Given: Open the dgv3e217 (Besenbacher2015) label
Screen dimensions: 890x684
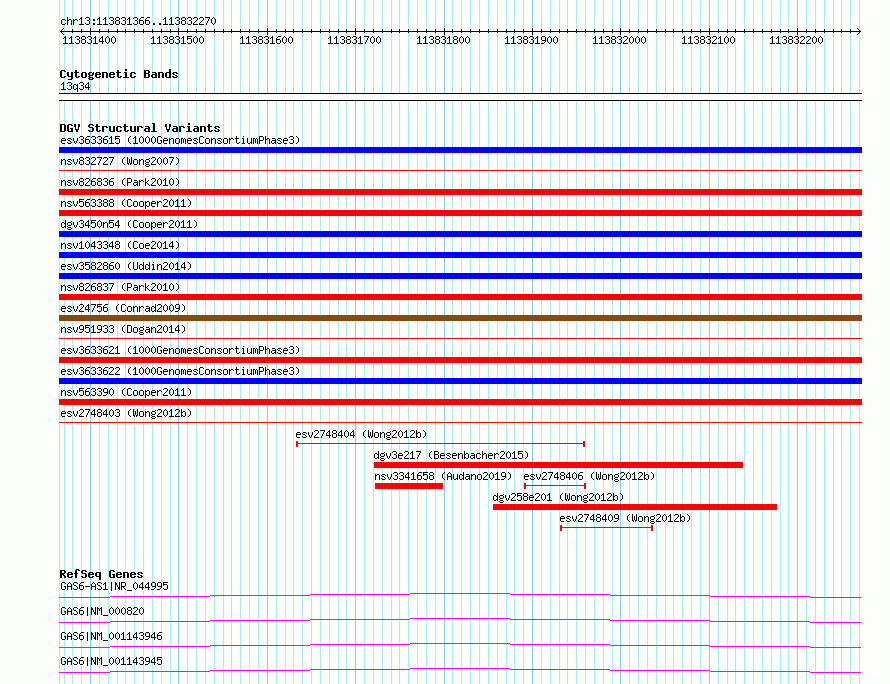Looking at the screenshot, I should coord(451,455).
